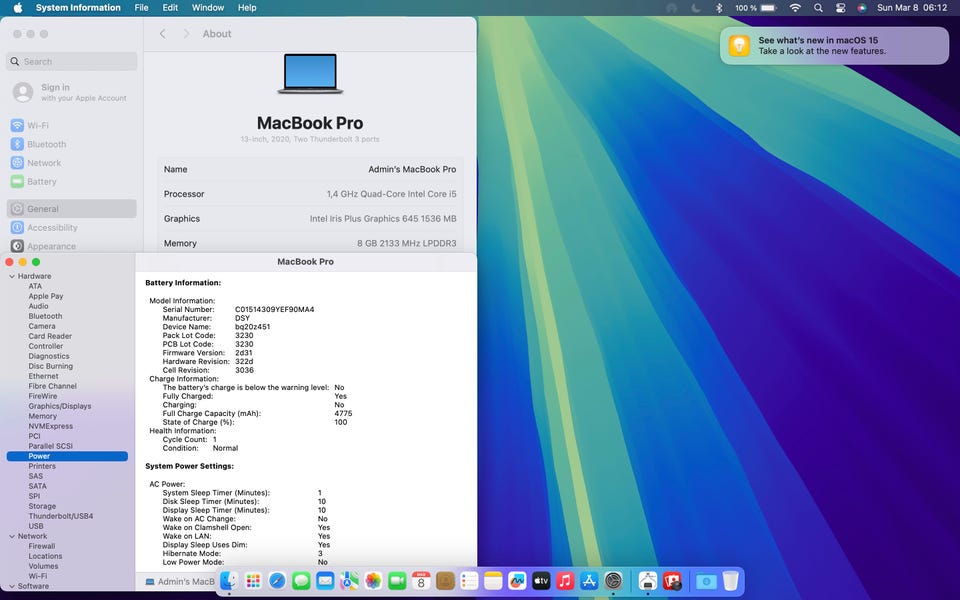Click the Search field in System Settings
Viewport: 960px width, 600px height.
(72, 62)
